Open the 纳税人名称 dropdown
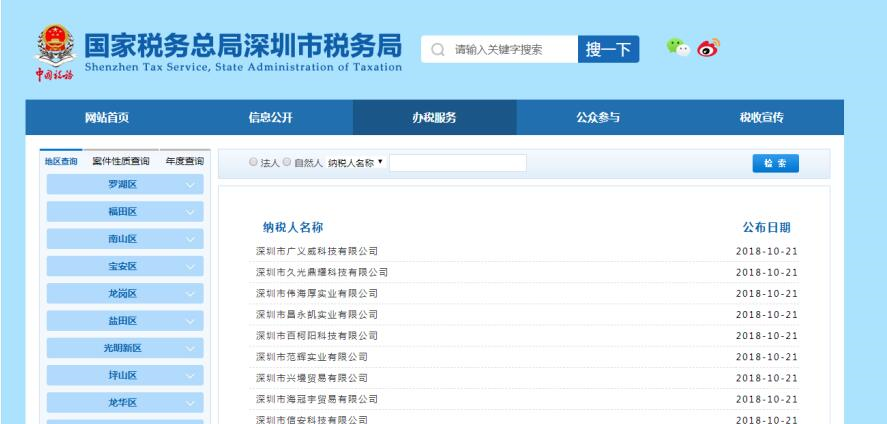Screen dimensions: 887x424 tap(356, 163)
